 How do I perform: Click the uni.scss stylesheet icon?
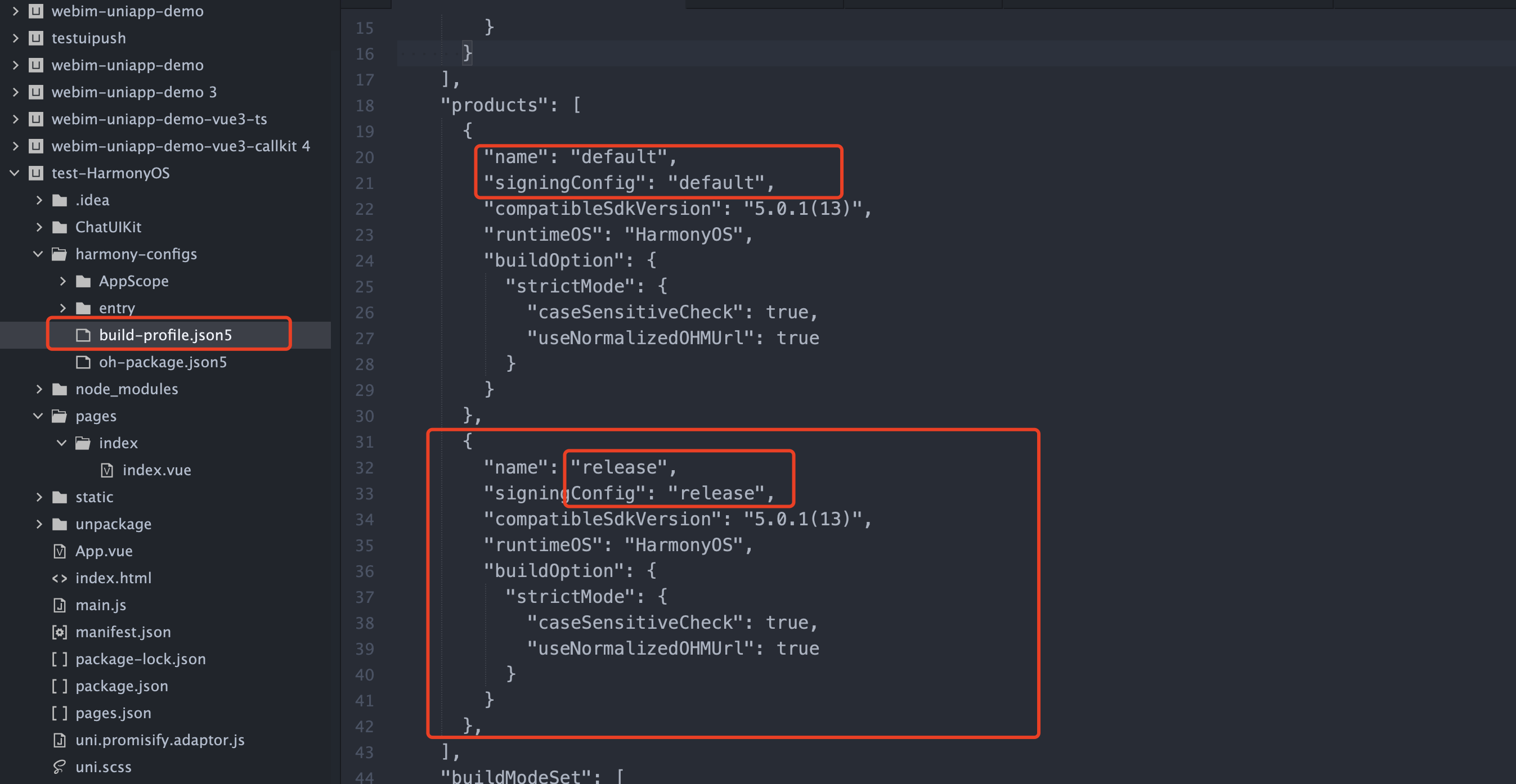(x=60, y=767)
